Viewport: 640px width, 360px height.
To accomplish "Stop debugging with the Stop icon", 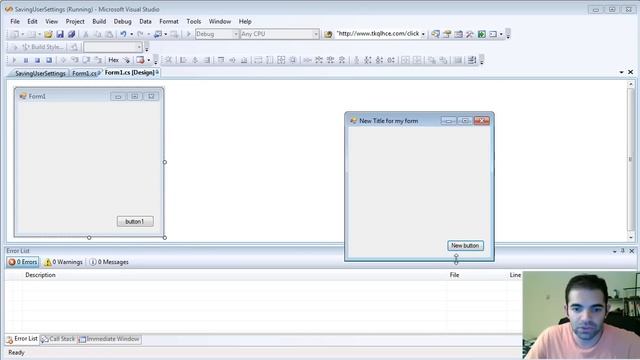I will pyautogui.click(x=37, y=60).
